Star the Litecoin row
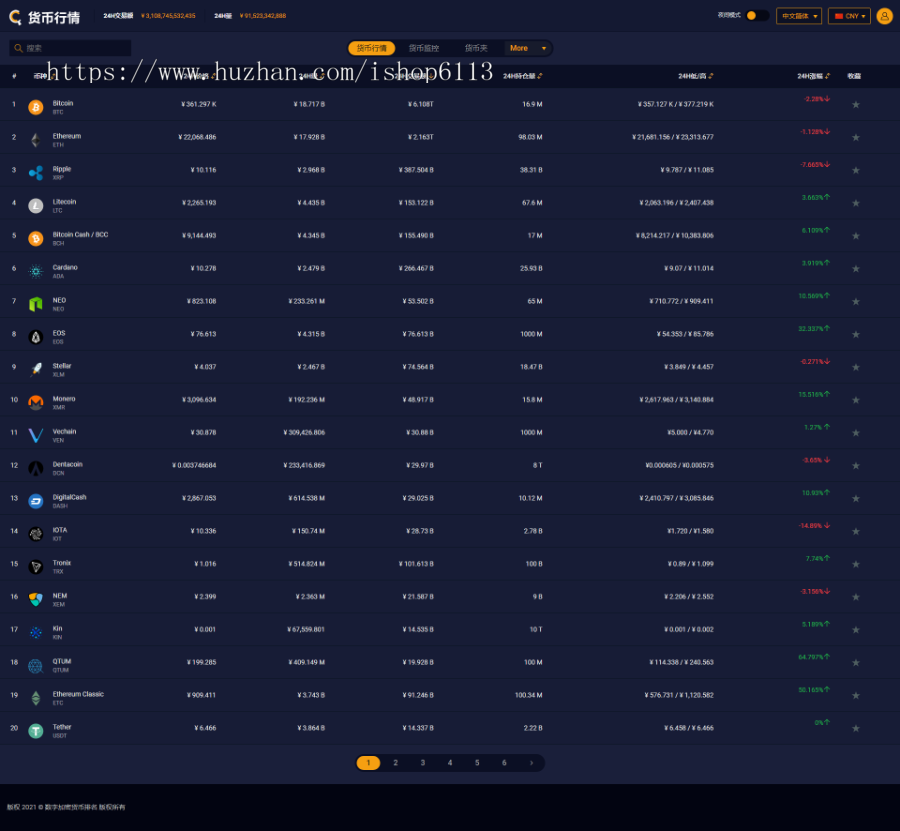 coord(855,203)
